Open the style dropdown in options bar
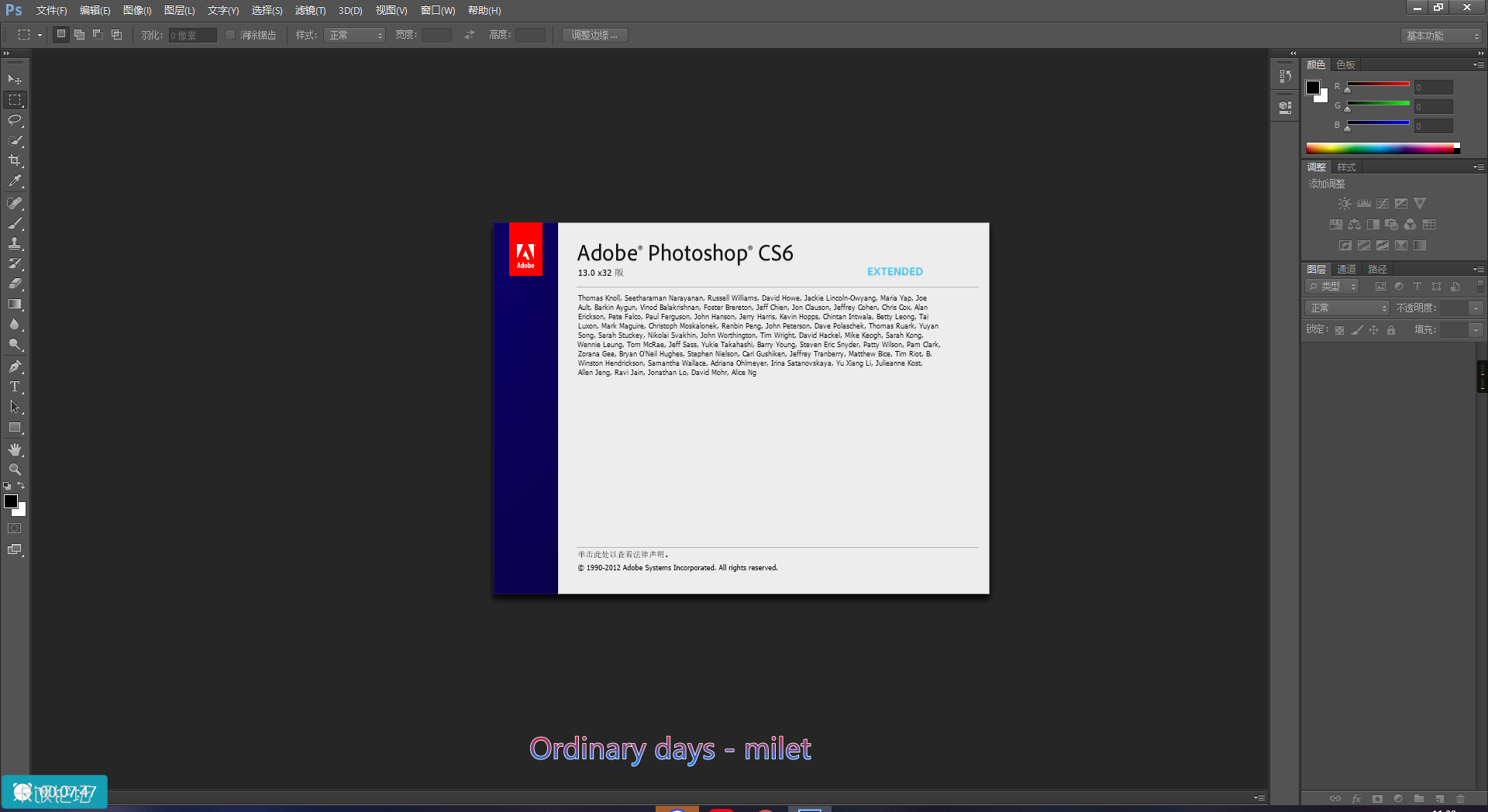This screenshot has width=1488, height=812. click(355, 35)
